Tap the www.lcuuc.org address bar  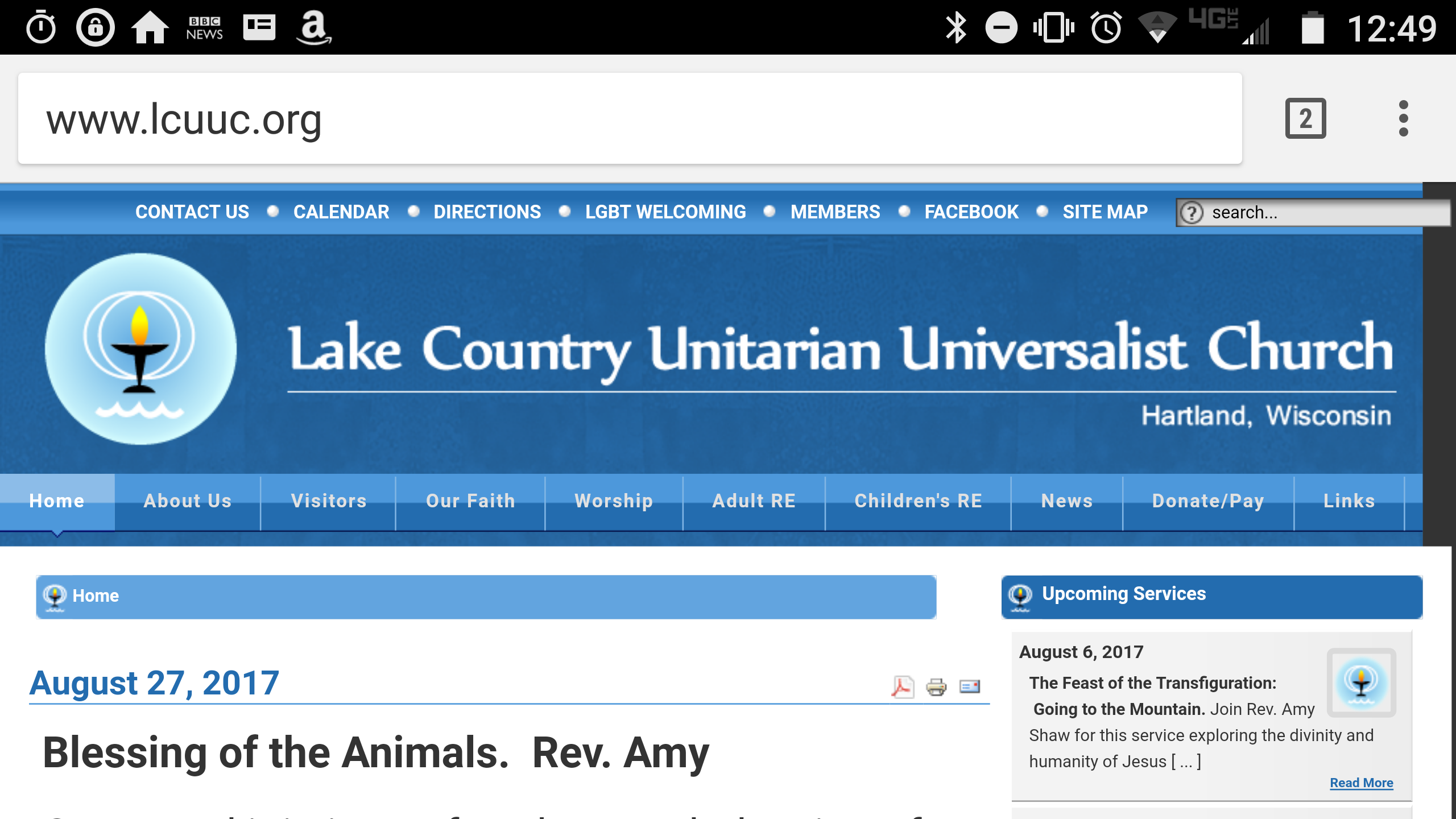click(630, 118)
